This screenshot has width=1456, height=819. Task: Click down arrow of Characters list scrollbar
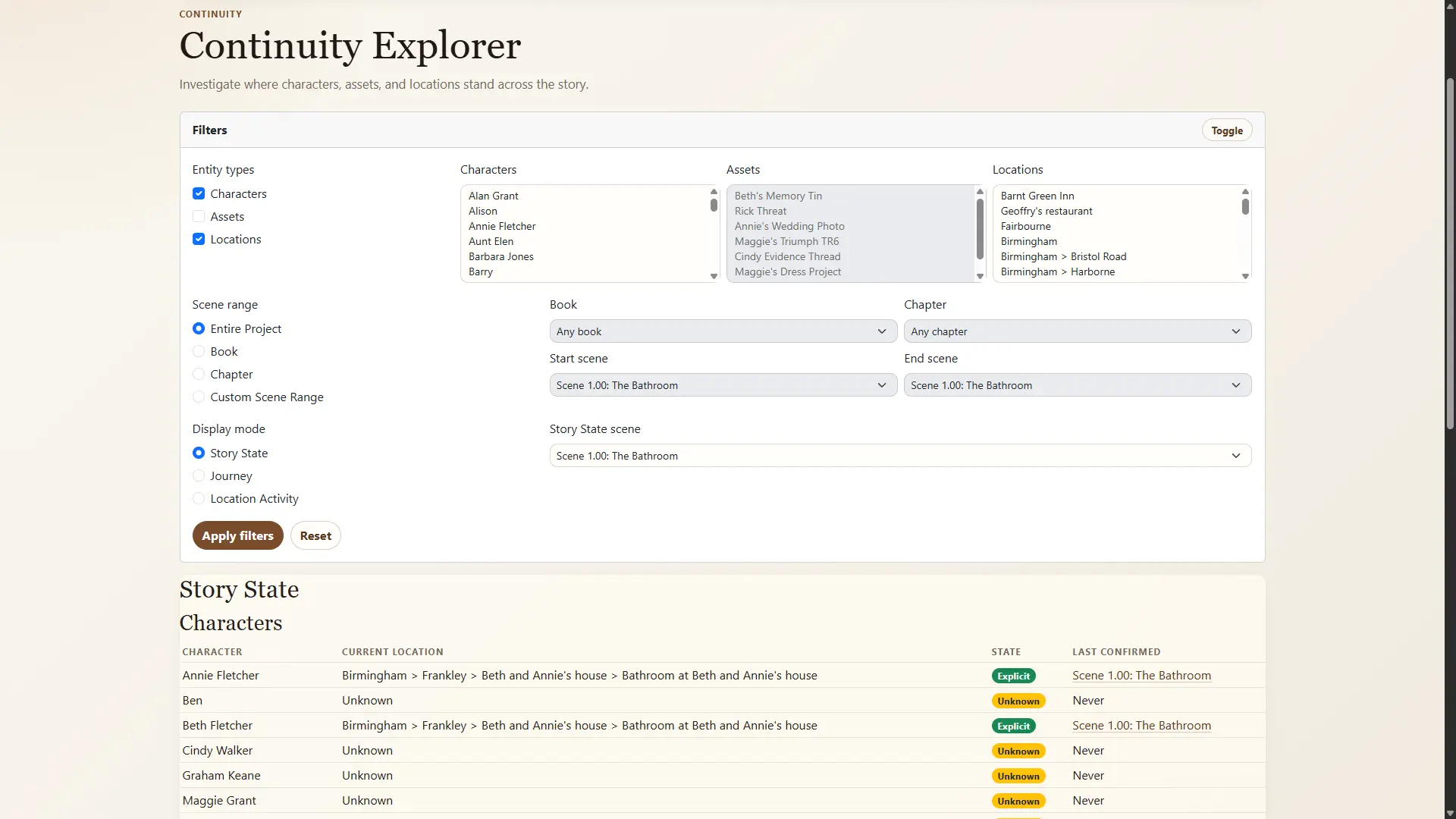(x=714, y=276)
